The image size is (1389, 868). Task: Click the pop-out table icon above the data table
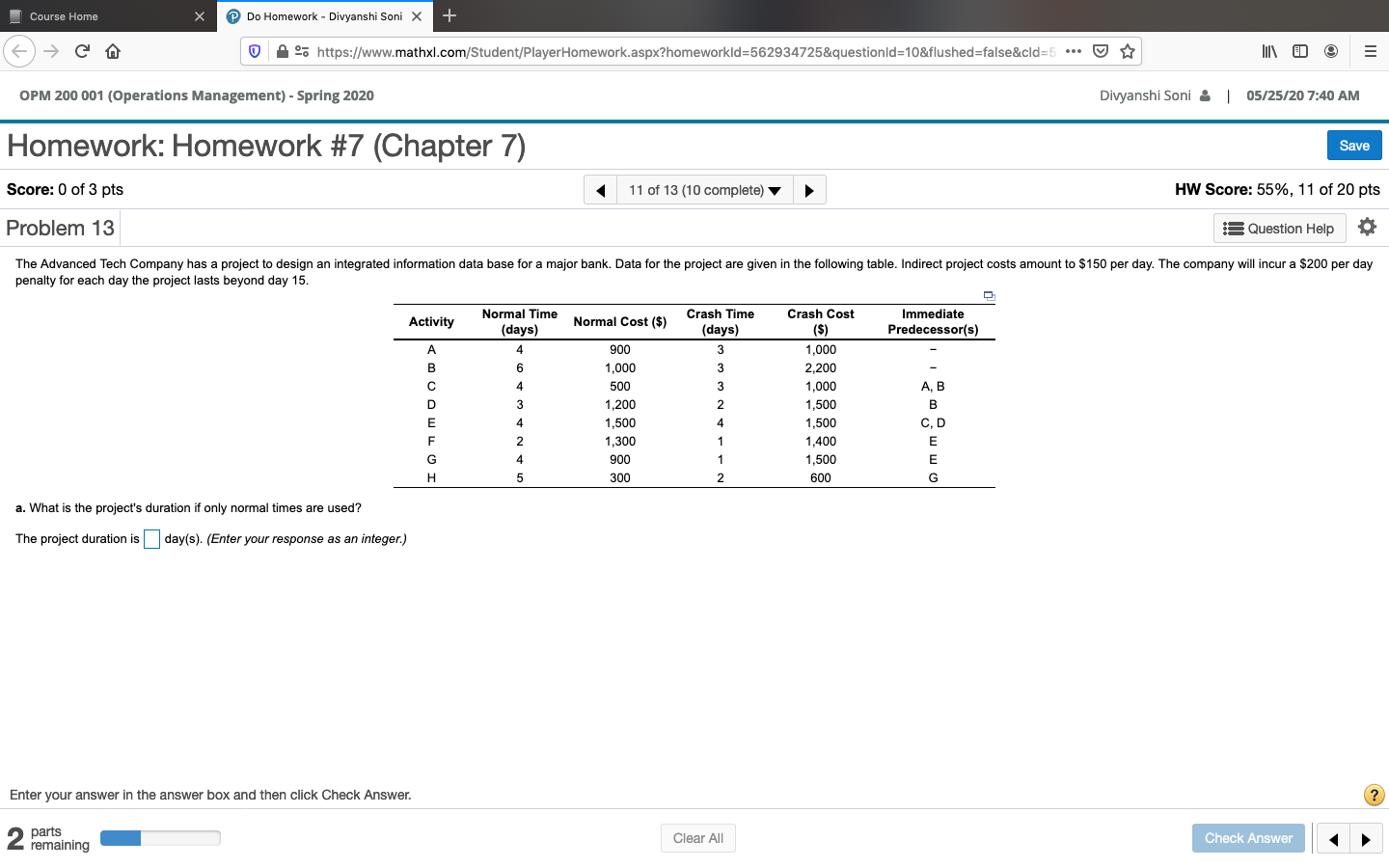(x=988, y=294)
